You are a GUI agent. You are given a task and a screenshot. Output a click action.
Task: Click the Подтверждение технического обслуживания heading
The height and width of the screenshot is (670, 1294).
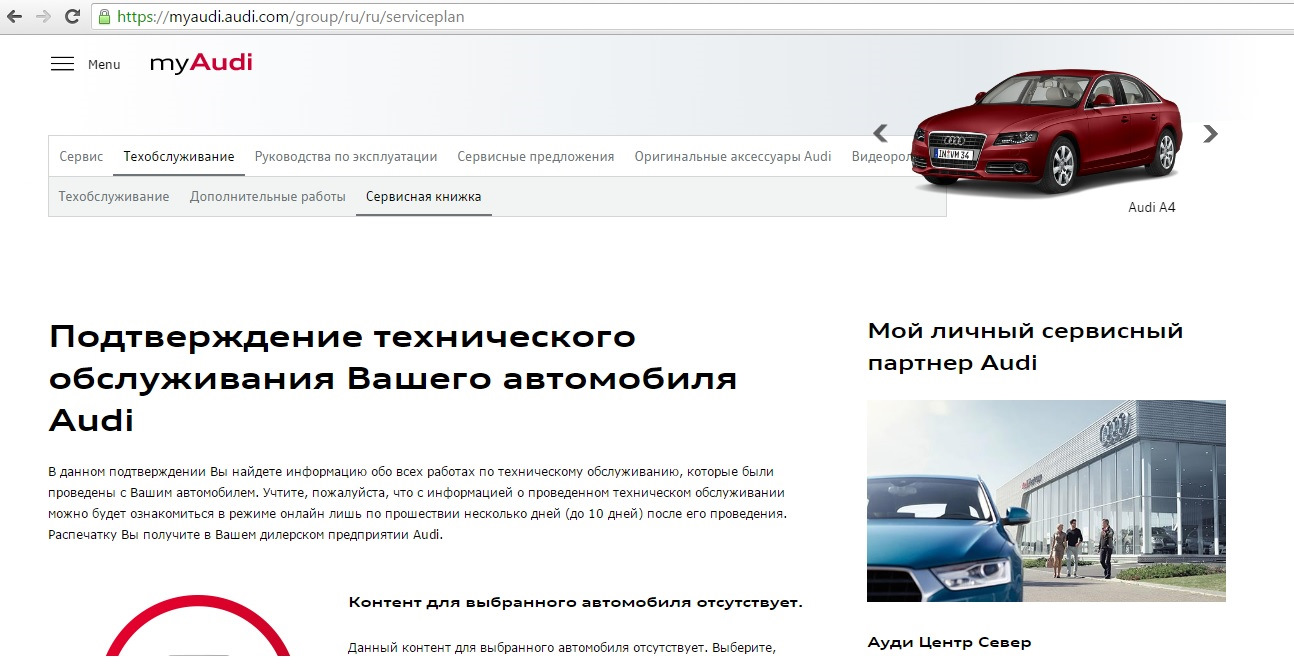(393, 378)
